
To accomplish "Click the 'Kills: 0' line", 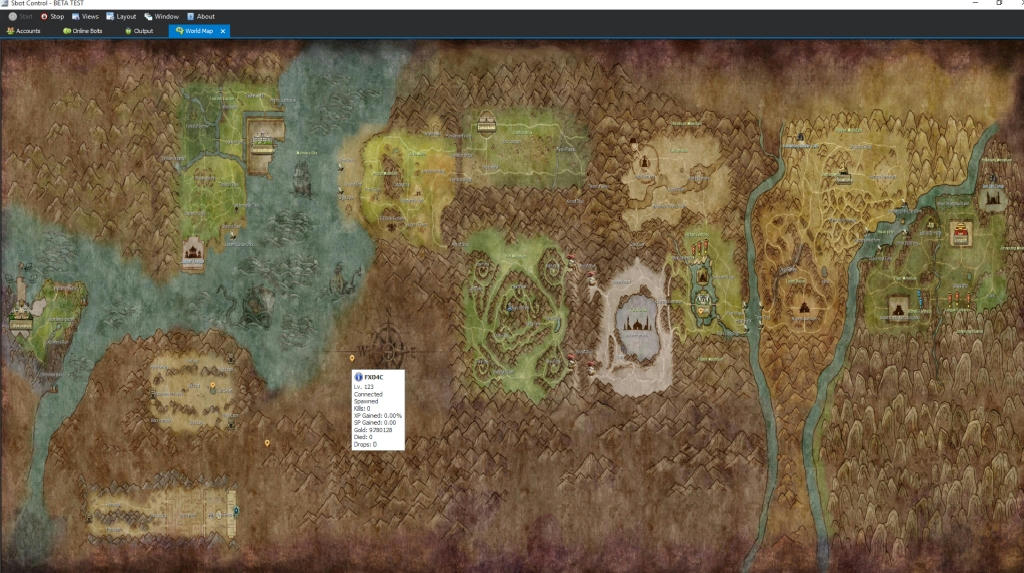I will pyautogui.click(x=362, y=408).
